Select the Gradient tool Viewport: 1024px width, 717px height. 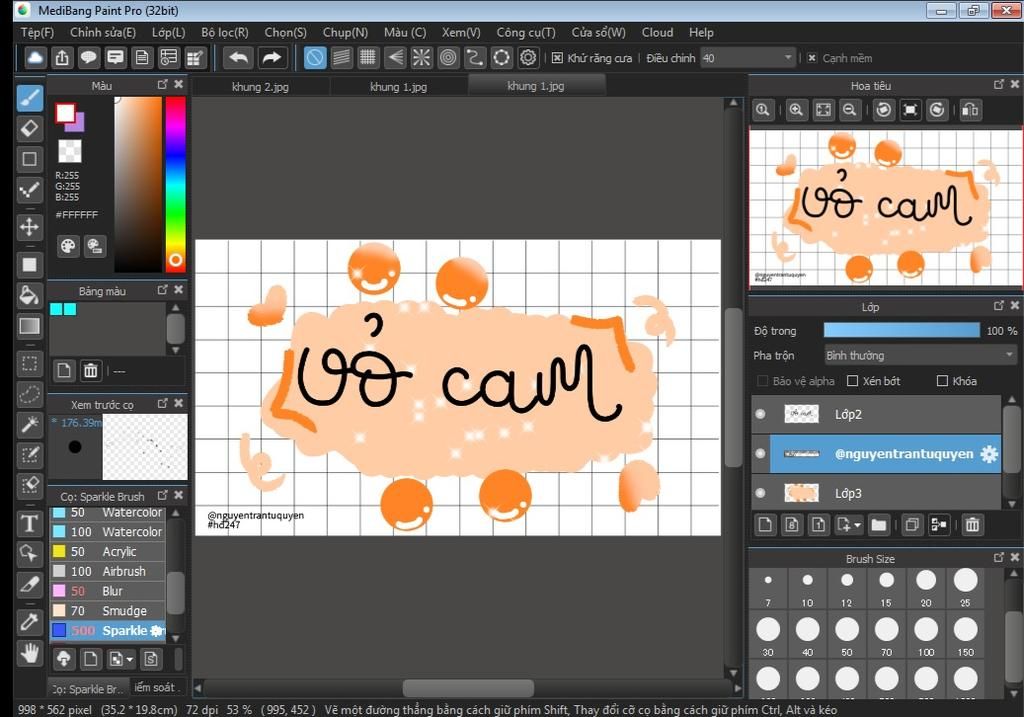tap(29, 326)
